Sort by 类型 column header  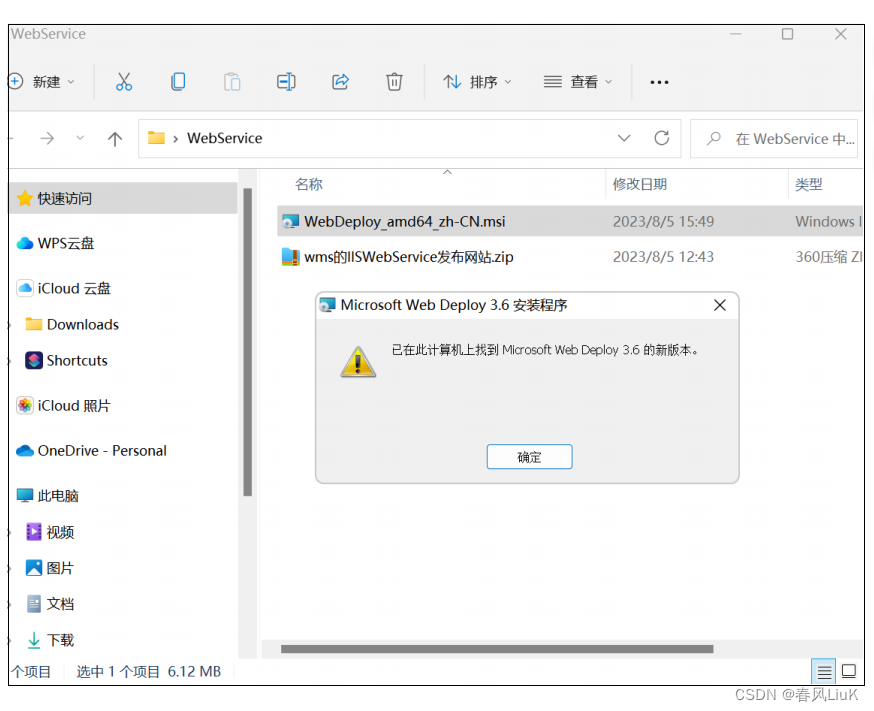tap(808, 184)
